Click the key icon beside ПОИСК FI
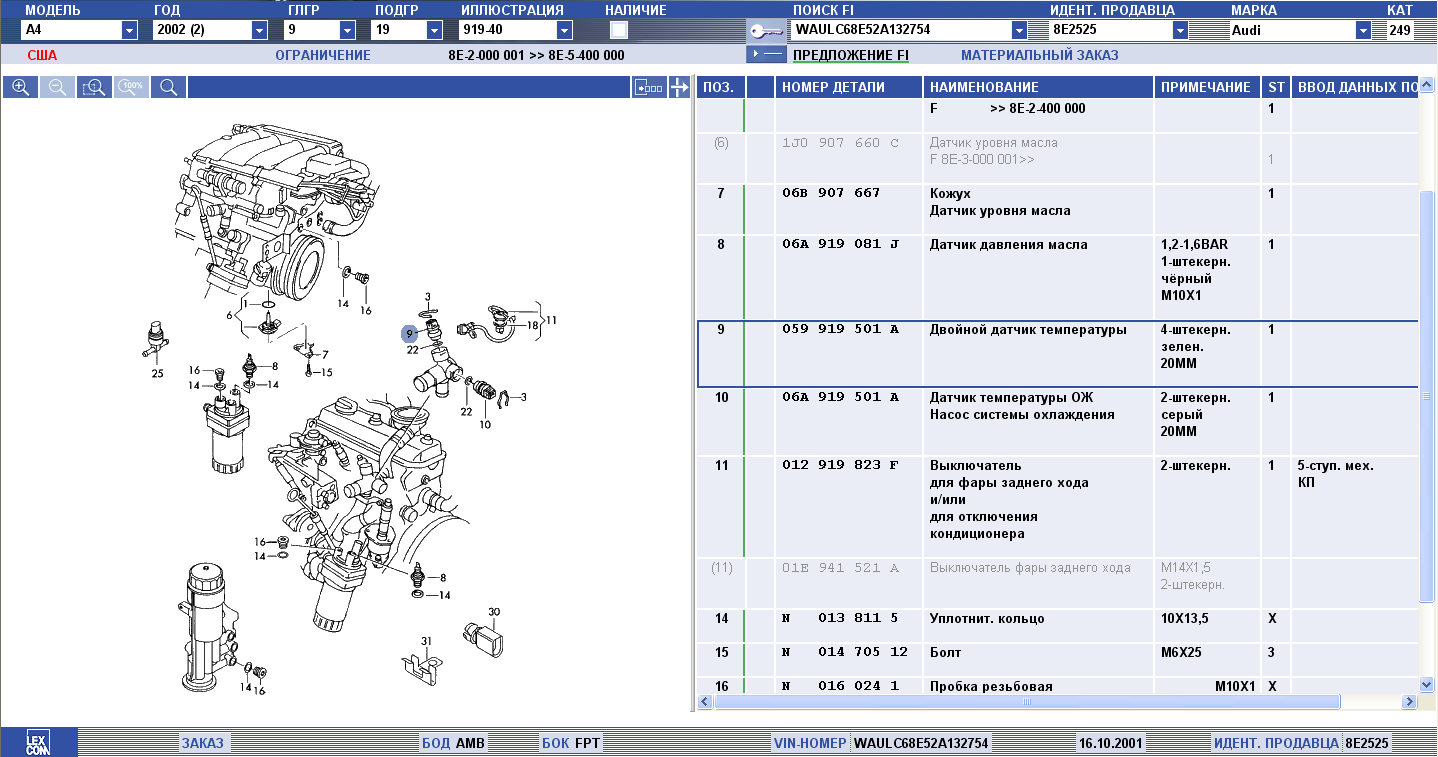The height and width of the screenshot is (757, 1438). 765,30
